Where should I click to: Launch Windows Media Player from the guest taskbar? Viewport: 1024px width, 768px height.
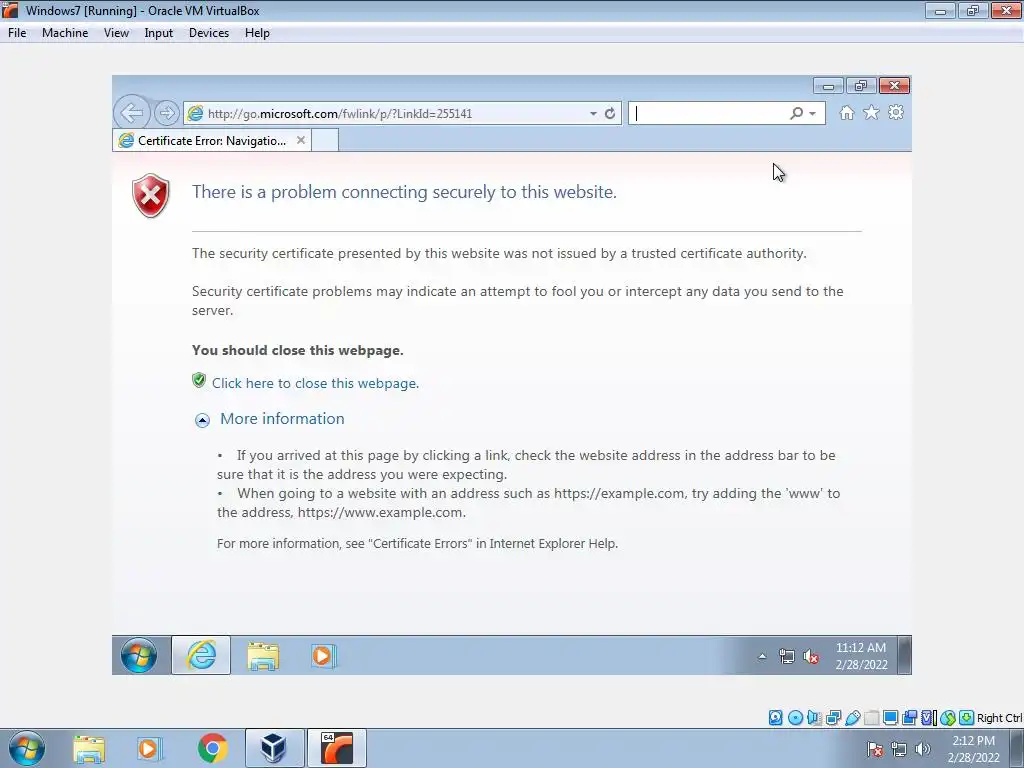323,656
